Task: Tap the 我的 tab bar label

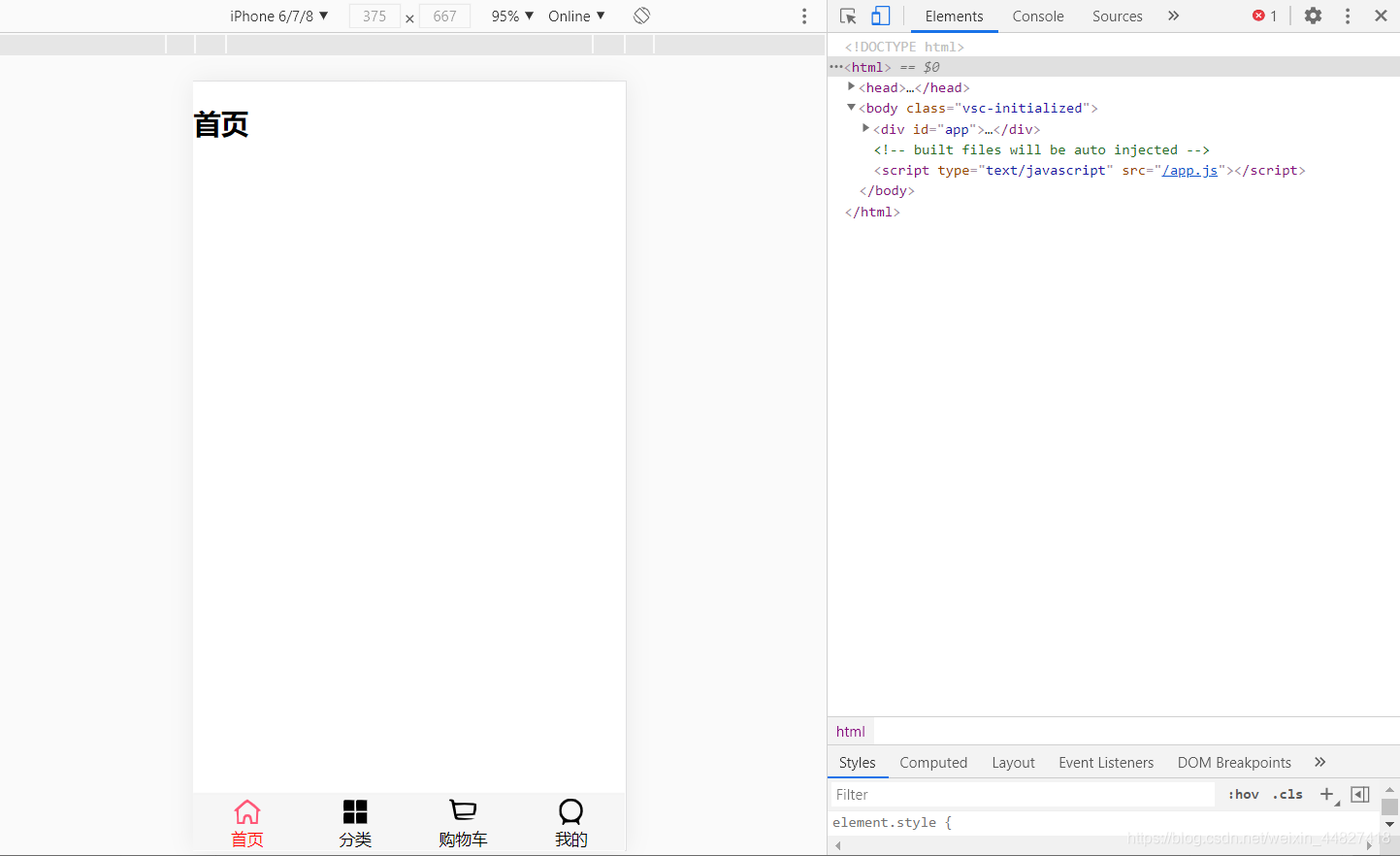Action: click(x=570, y=840)
